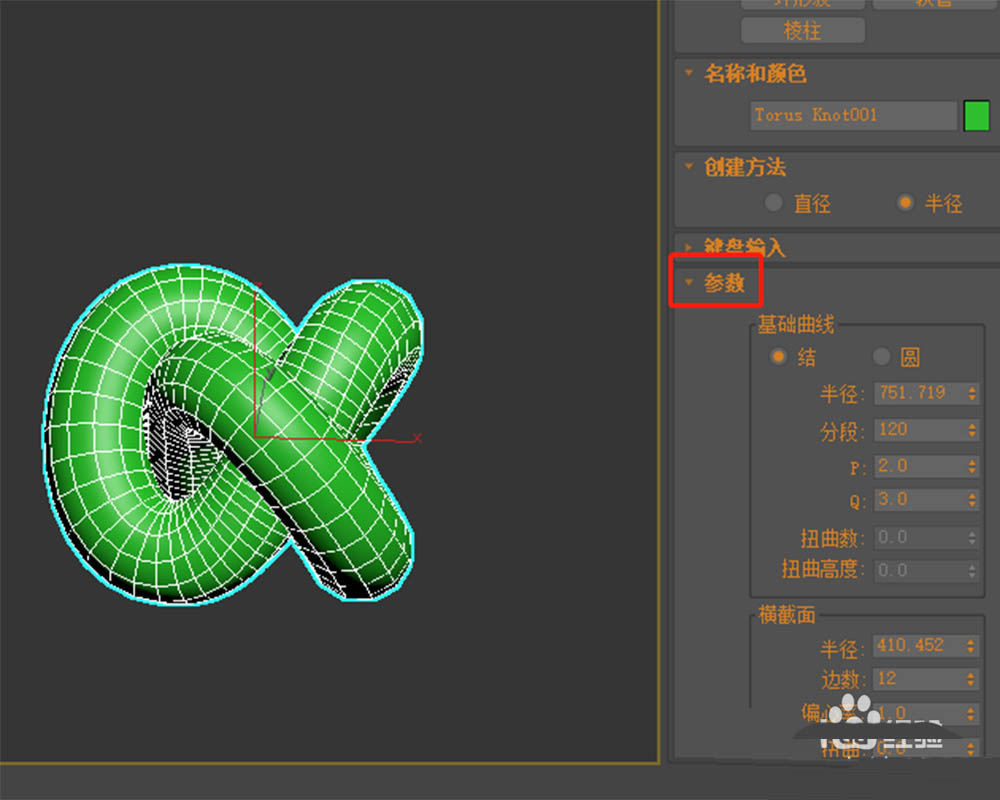The width and height of the screenshot is (1000, 800).
Task: Select the 圆 (Circle) base curve option
Action: (x=881, y=357)
